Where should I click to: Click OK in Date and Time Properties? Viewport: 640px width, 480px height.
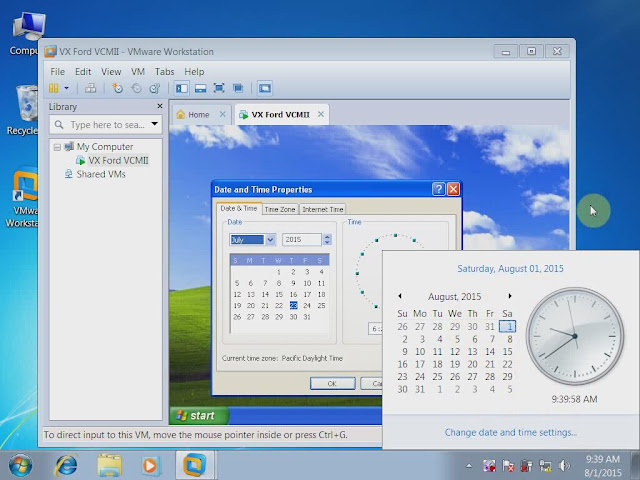pyautogui.click(x=332, y=384)
